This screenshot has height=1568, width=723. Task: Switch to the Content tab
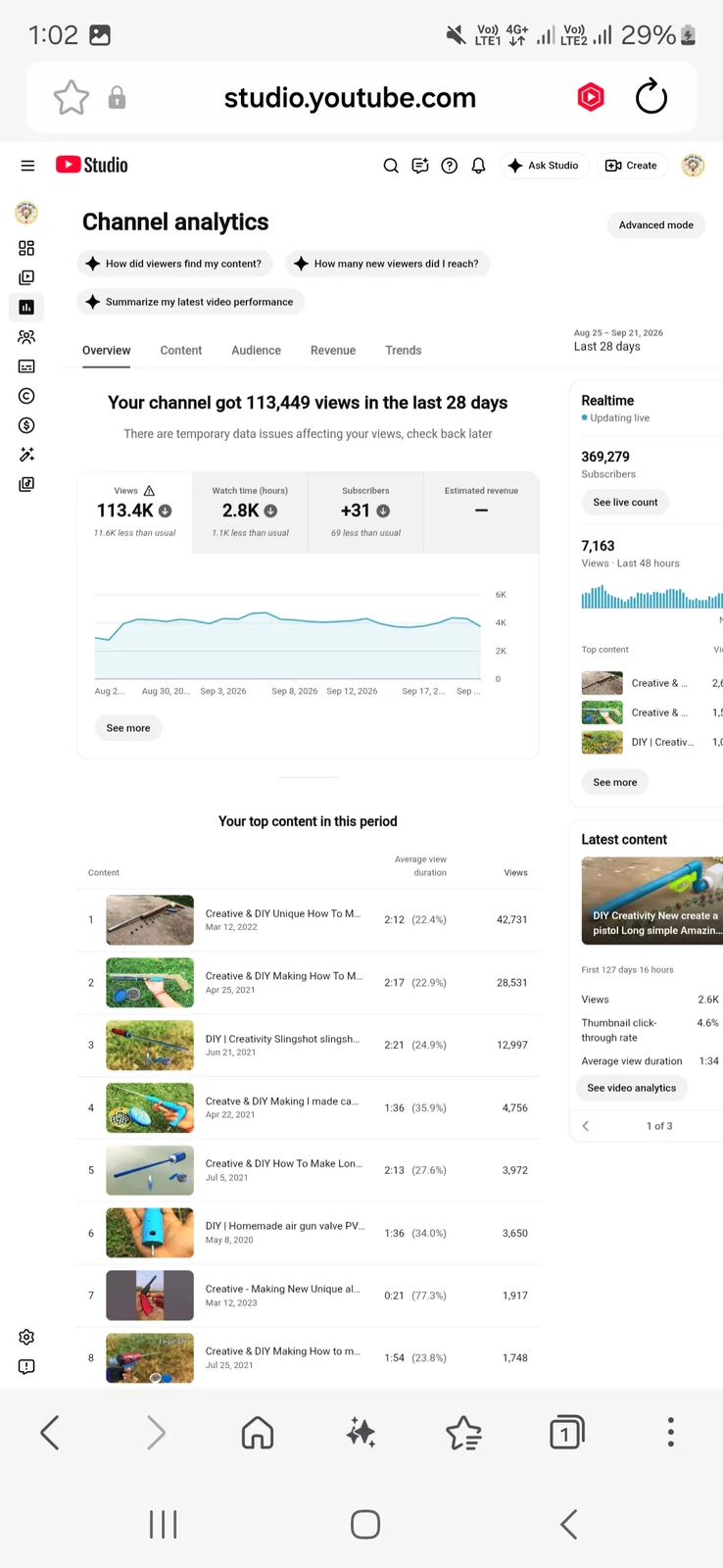click(x=181, y=350)
